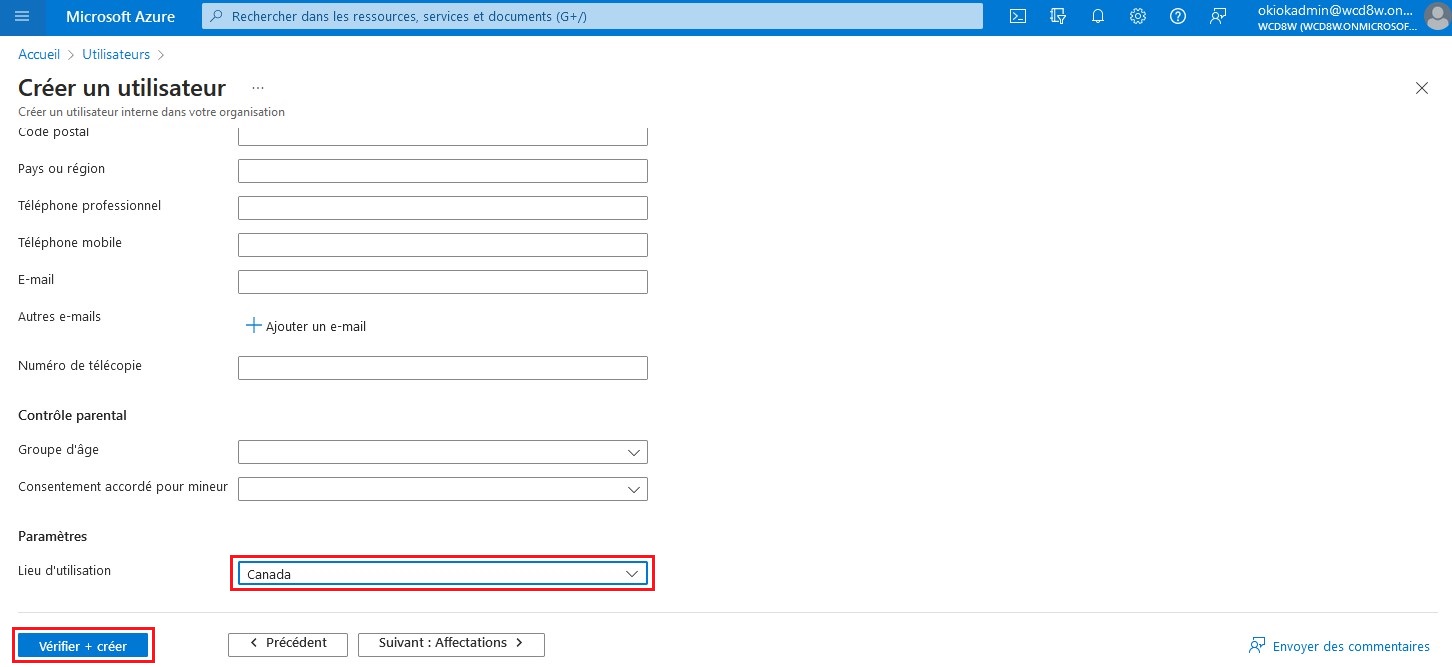The image size is (1452, 667).
Task: Close the Créer un utilisateur pane
Action: [x=1422, y=88]
